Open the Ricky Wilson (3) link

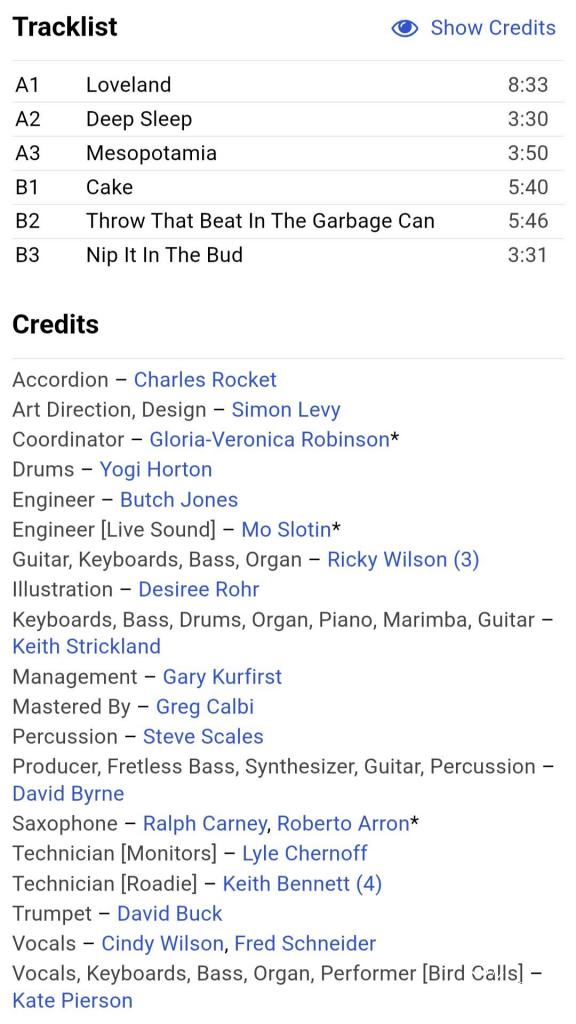pyautogui.click(x=403, y=560)
